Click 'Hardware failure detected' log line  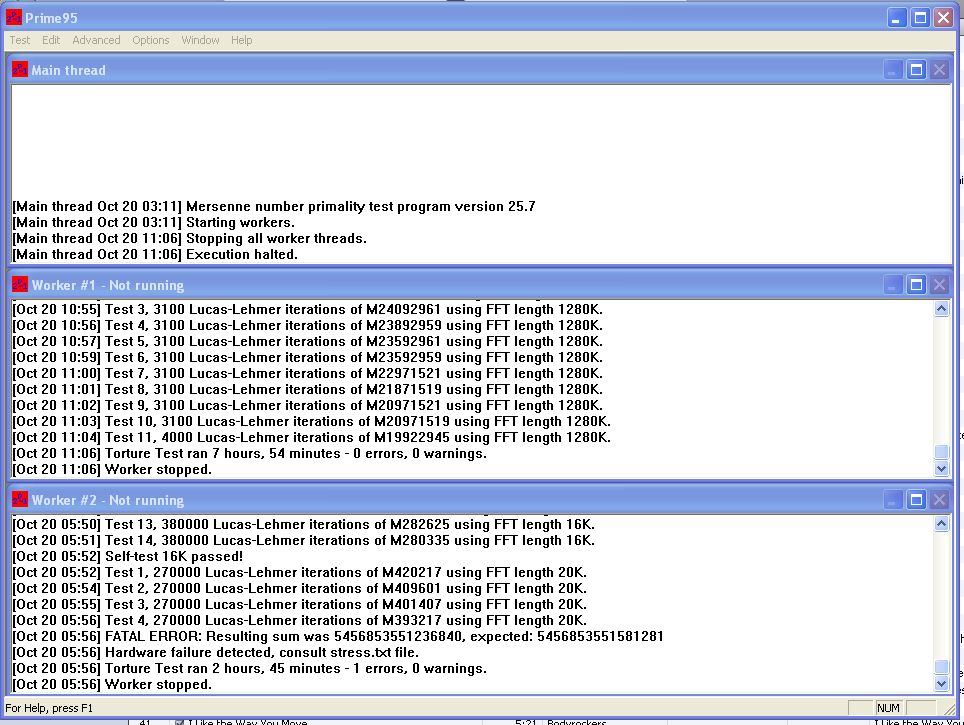(x=216, y=652)
